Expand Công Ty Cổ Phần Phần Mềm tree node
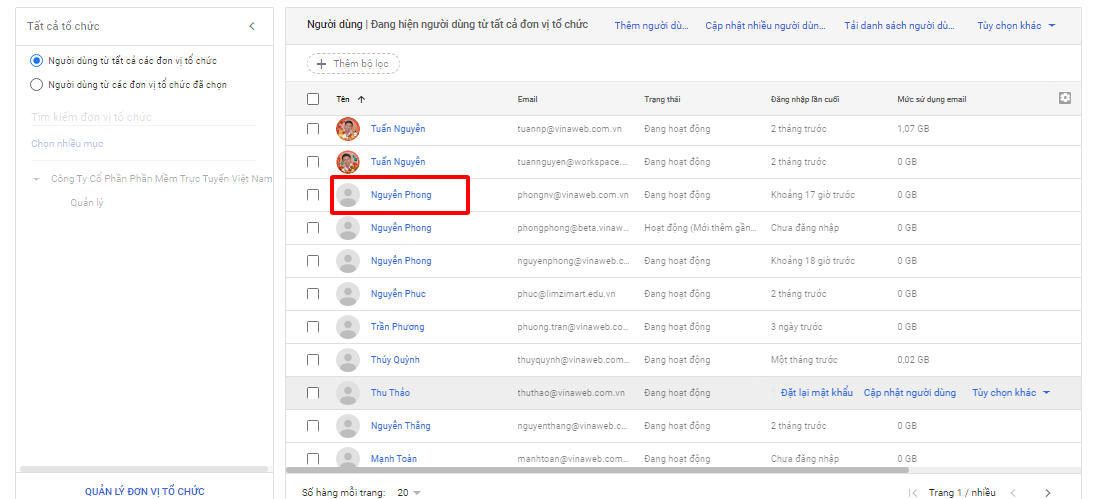 [37, 179]
